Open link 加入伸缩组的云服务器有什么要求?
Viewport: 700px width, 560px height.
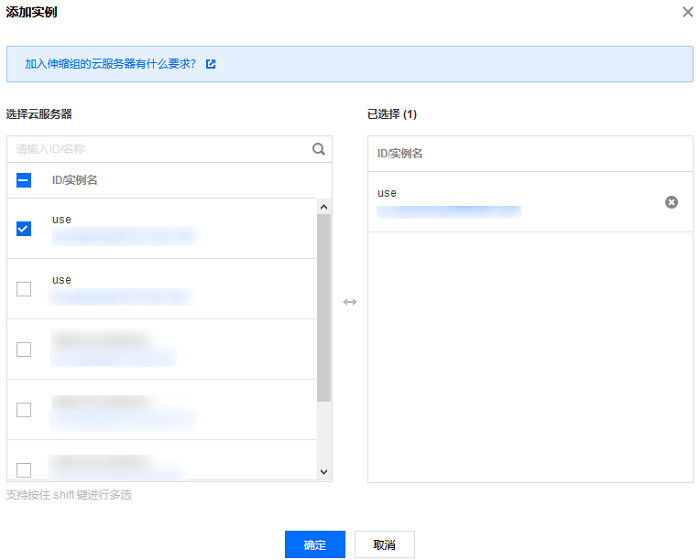tap(110, 64)
